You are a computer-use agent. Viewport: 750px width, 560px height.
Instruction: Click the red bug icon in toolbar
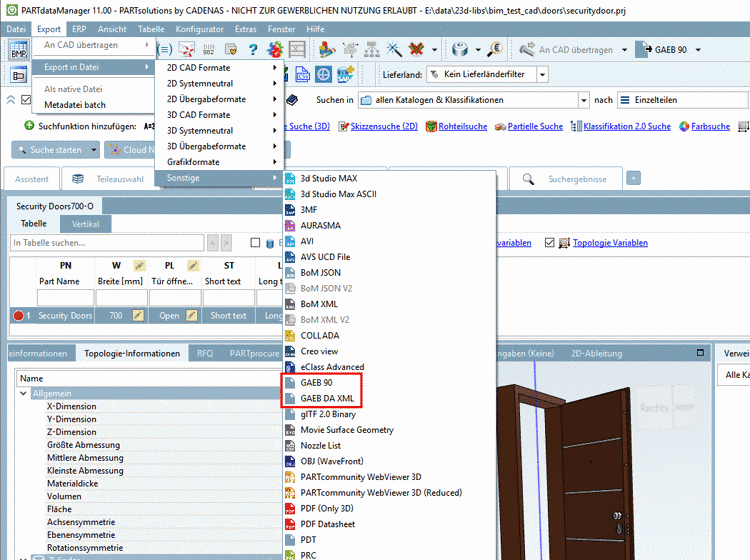[x=275, y=49]
